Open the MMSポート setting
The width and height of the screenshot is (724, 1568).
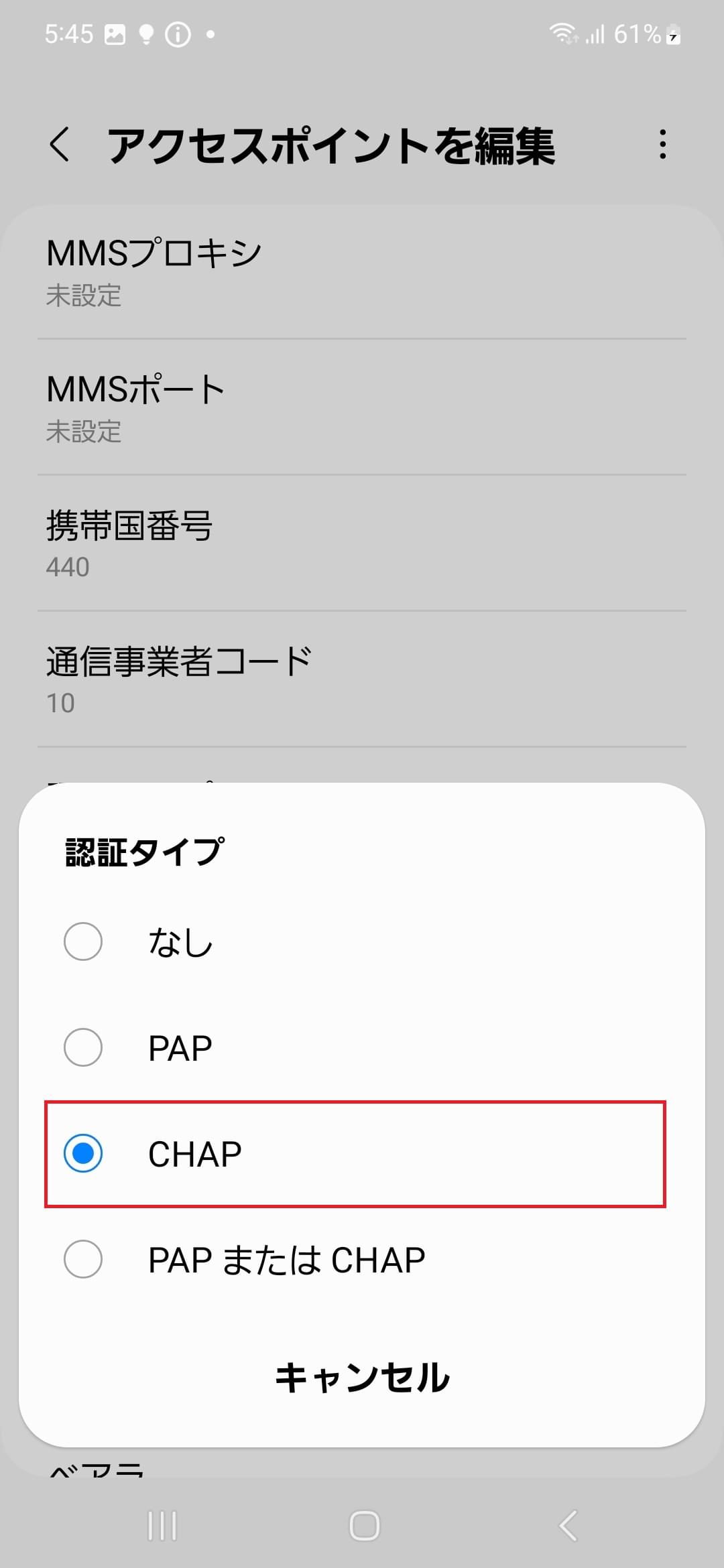[362, 407]
